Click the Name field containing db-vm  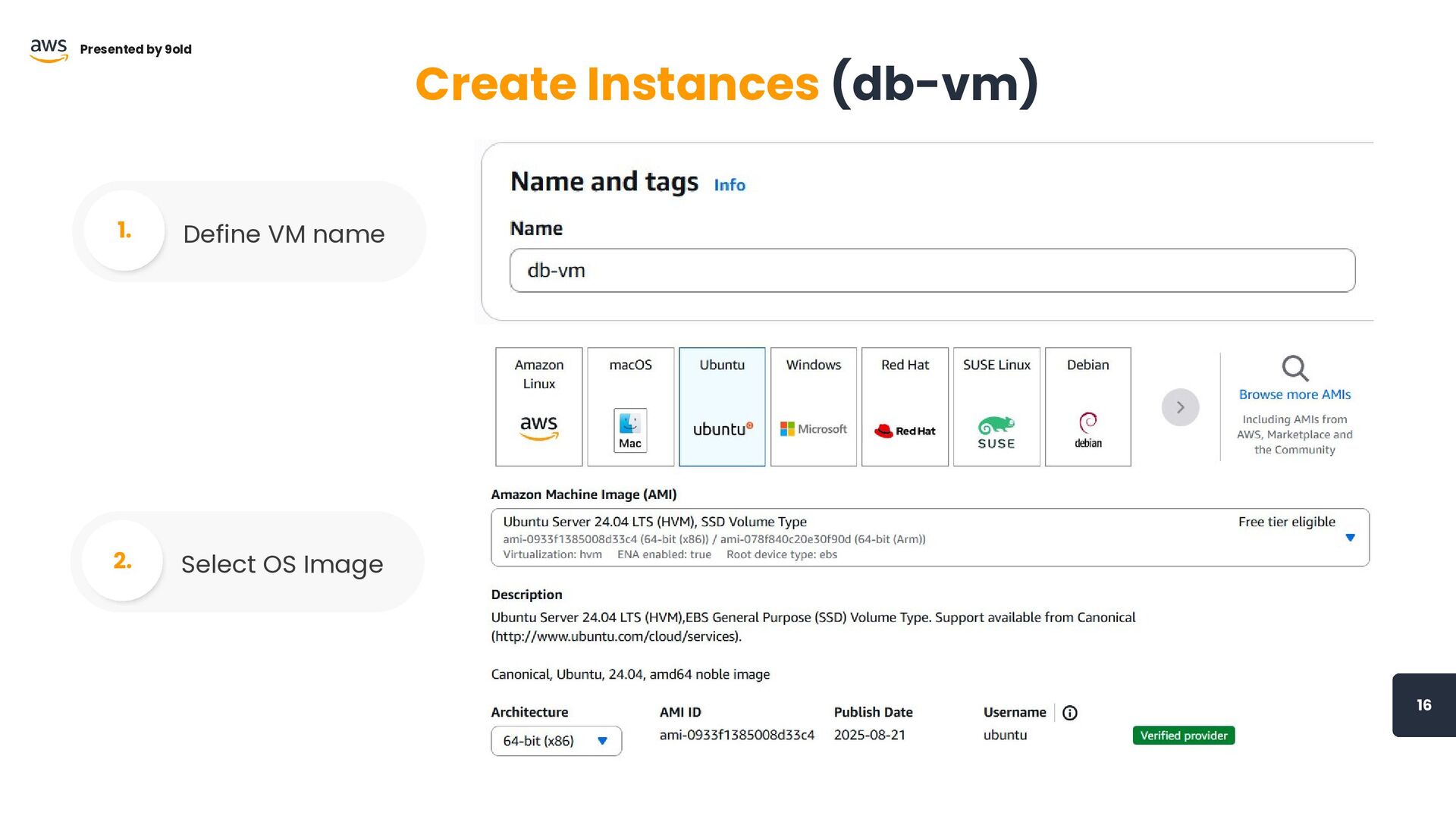(x=931, y=271)
